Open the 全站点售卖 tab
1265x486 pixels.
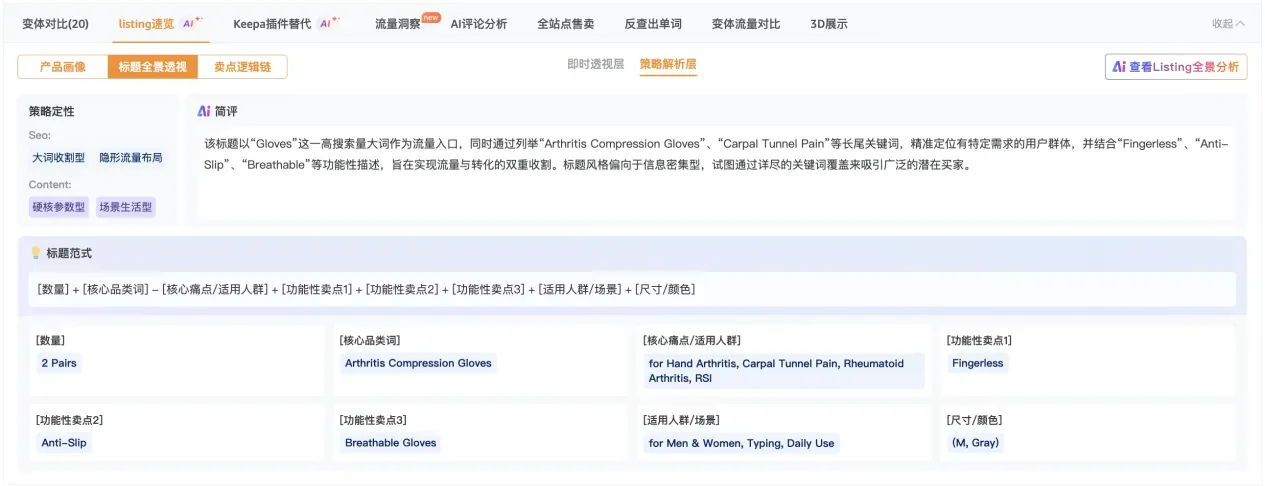point(565,24)
